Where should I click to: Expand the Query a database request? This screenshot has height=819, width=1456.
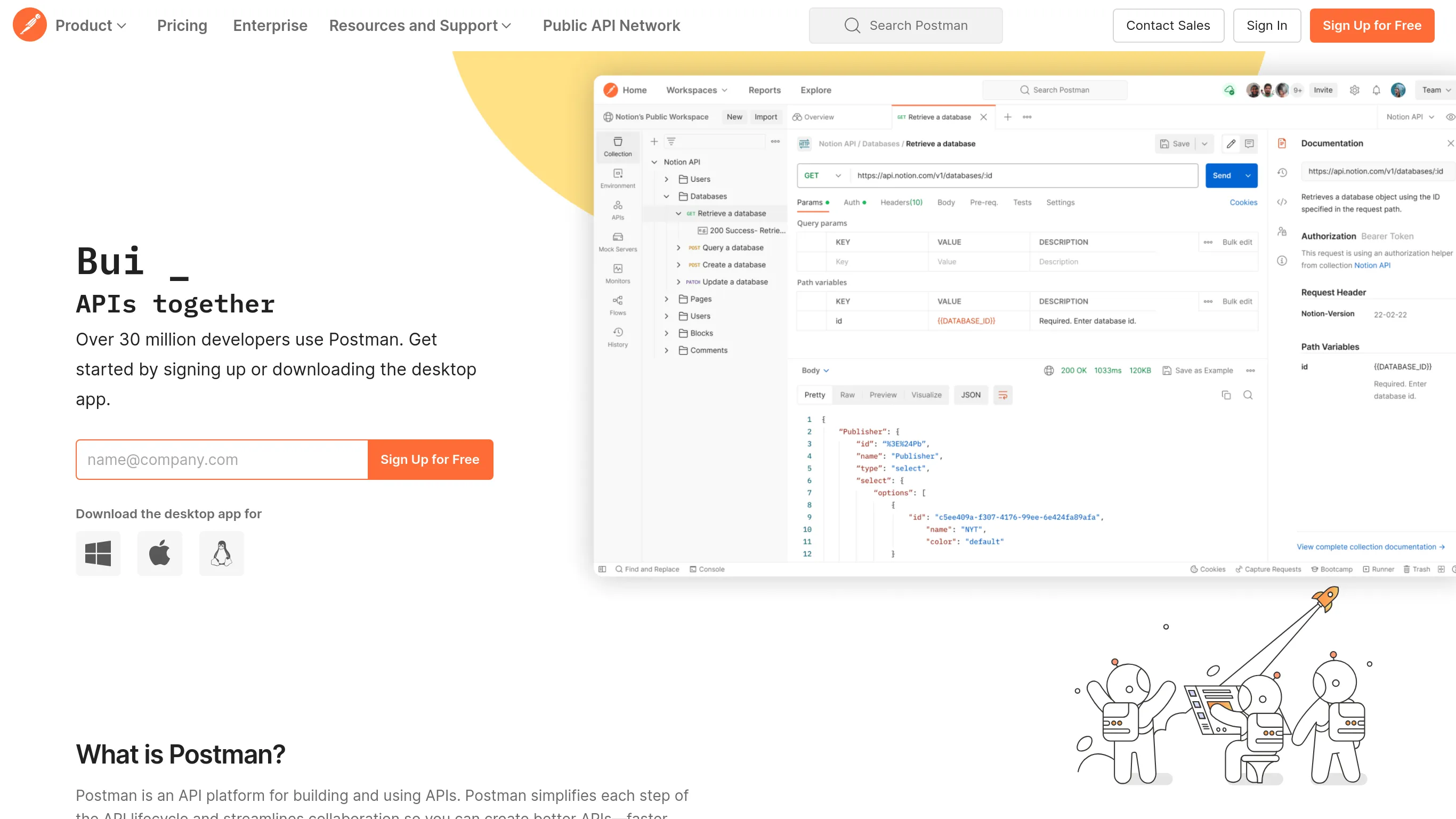[678, 248]
